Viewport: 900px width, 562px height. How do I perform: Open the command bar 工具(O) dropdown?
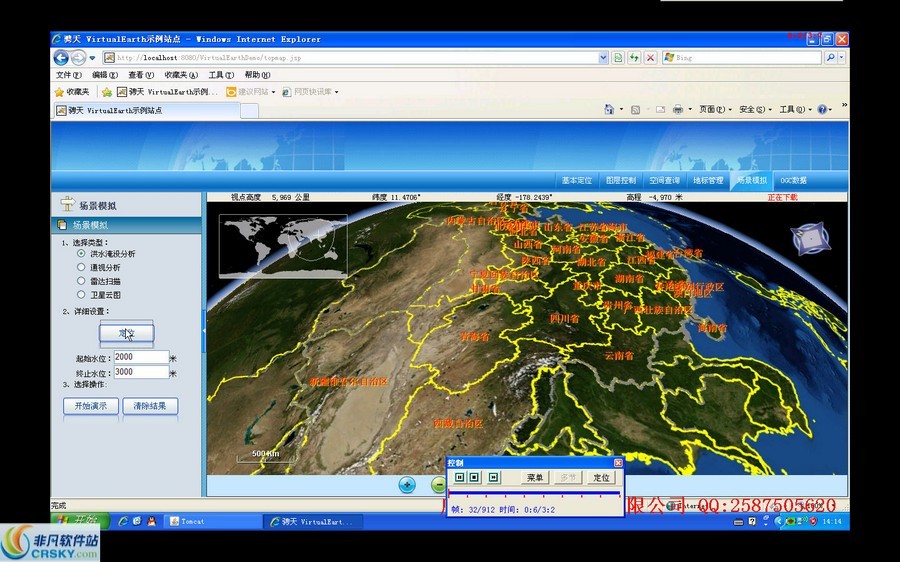pos(795,109)
